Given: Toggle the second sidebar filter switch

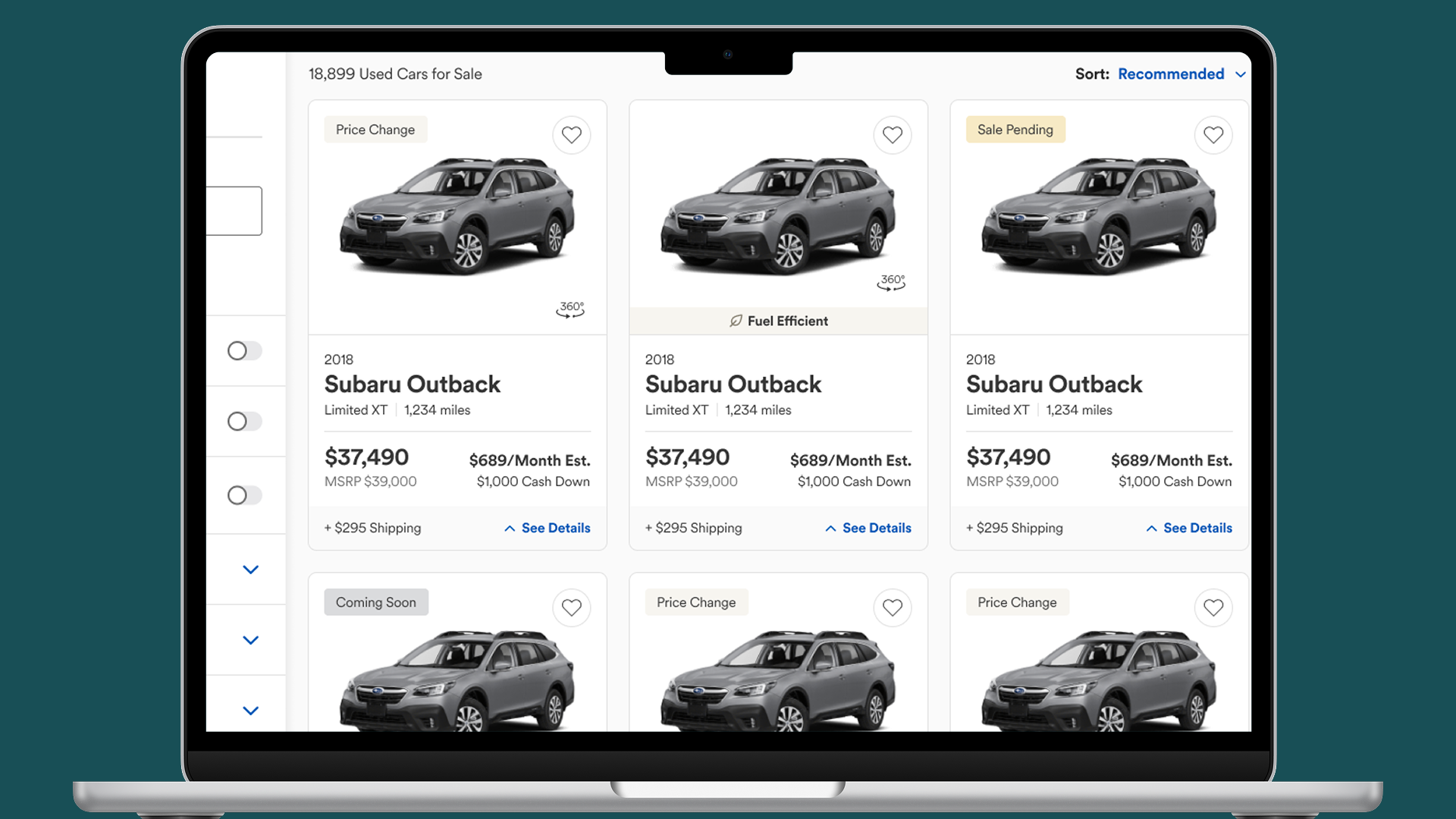Looking at the screenshot, I should click(x=244, y=421).
